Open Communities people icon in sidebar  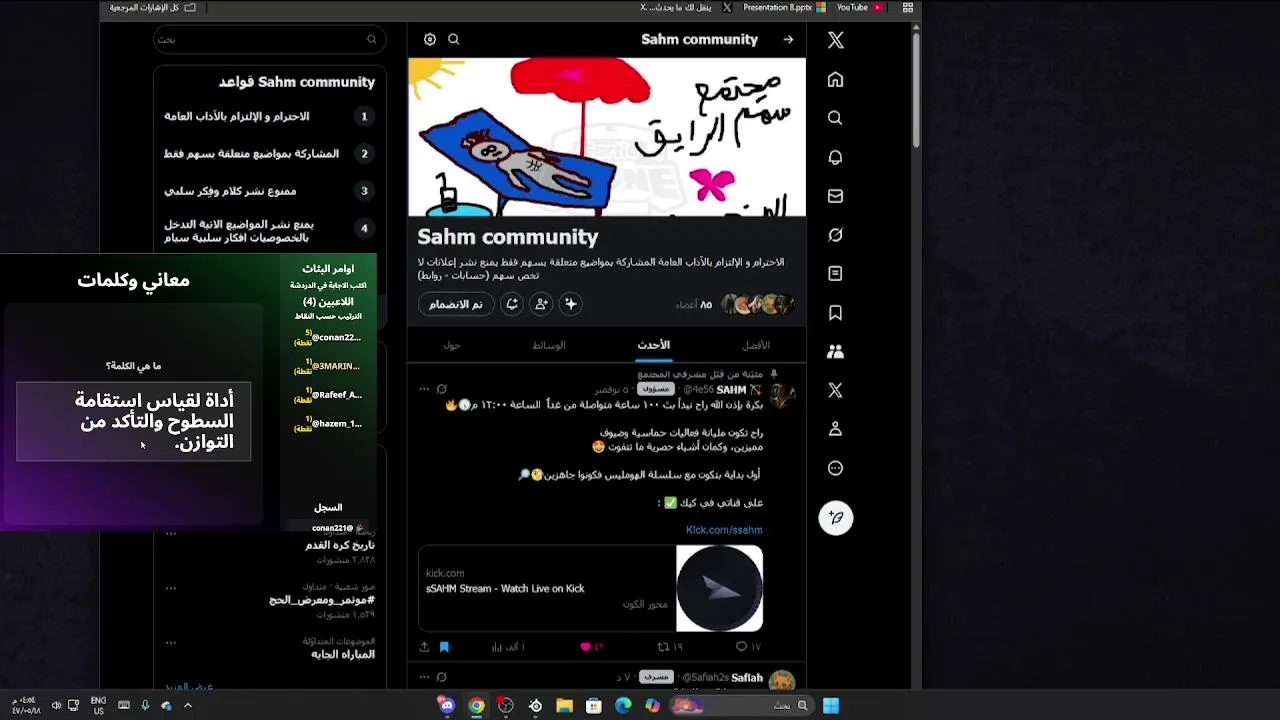click(835, 351)
